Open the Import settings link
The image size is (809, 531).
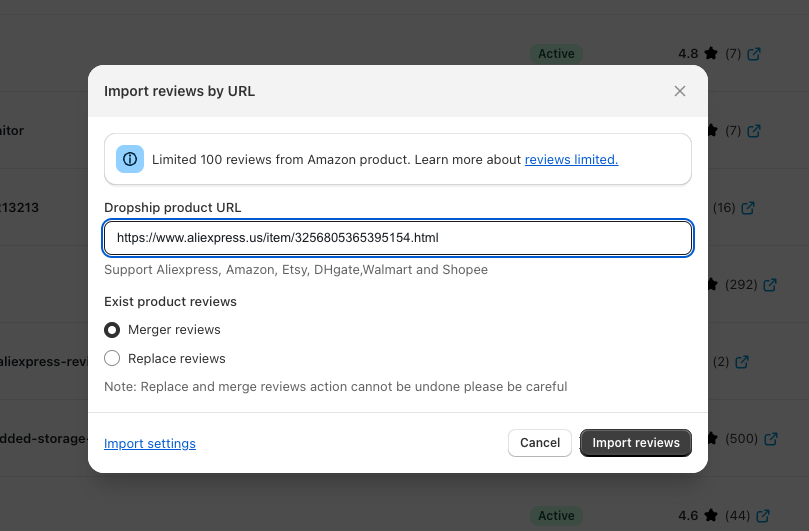[150, 443]
